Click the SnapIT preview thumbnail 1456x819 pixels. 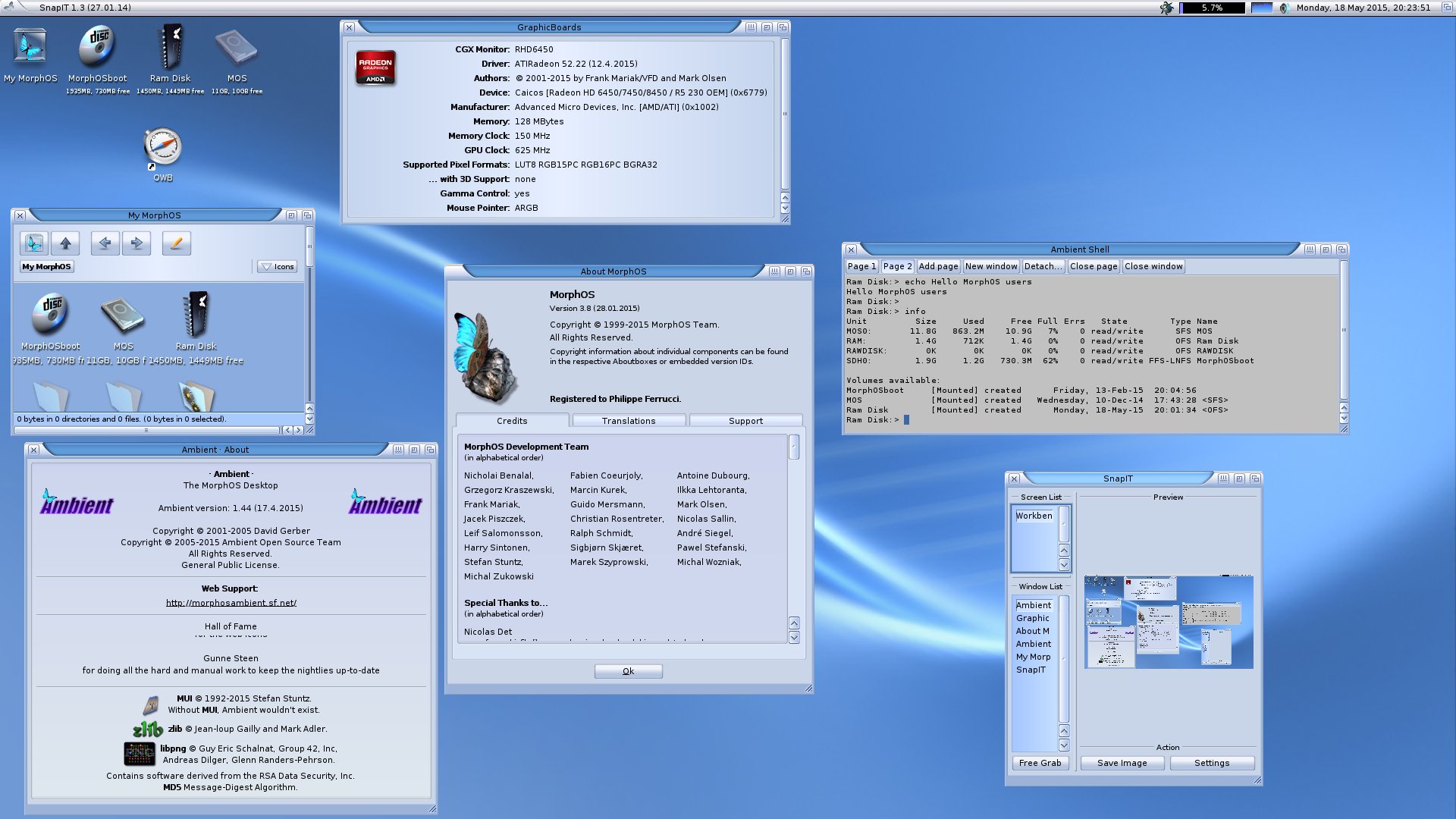pyautogui.click(x=1169, y=622)
